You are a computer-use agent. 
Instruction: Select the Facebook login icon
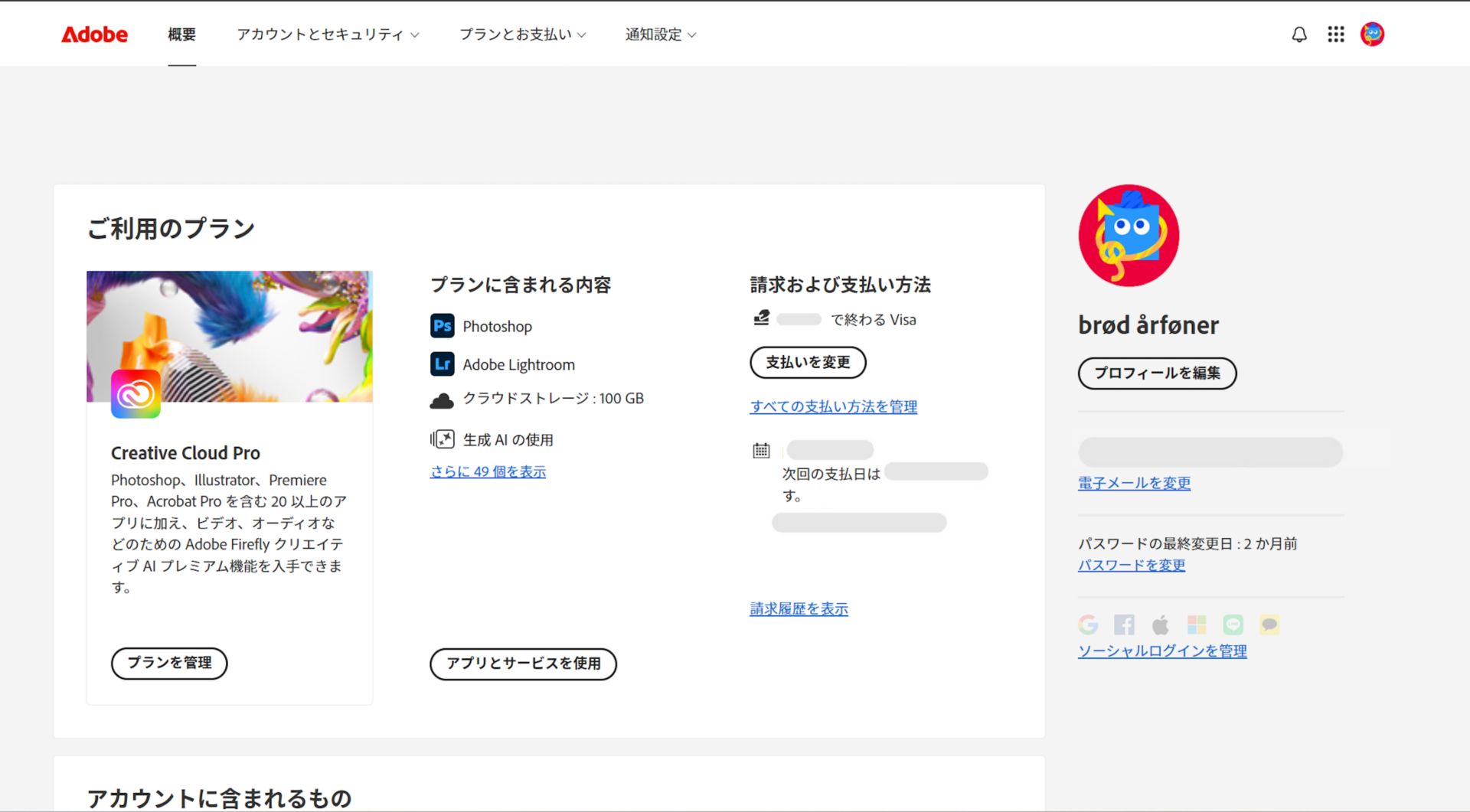1124,624
